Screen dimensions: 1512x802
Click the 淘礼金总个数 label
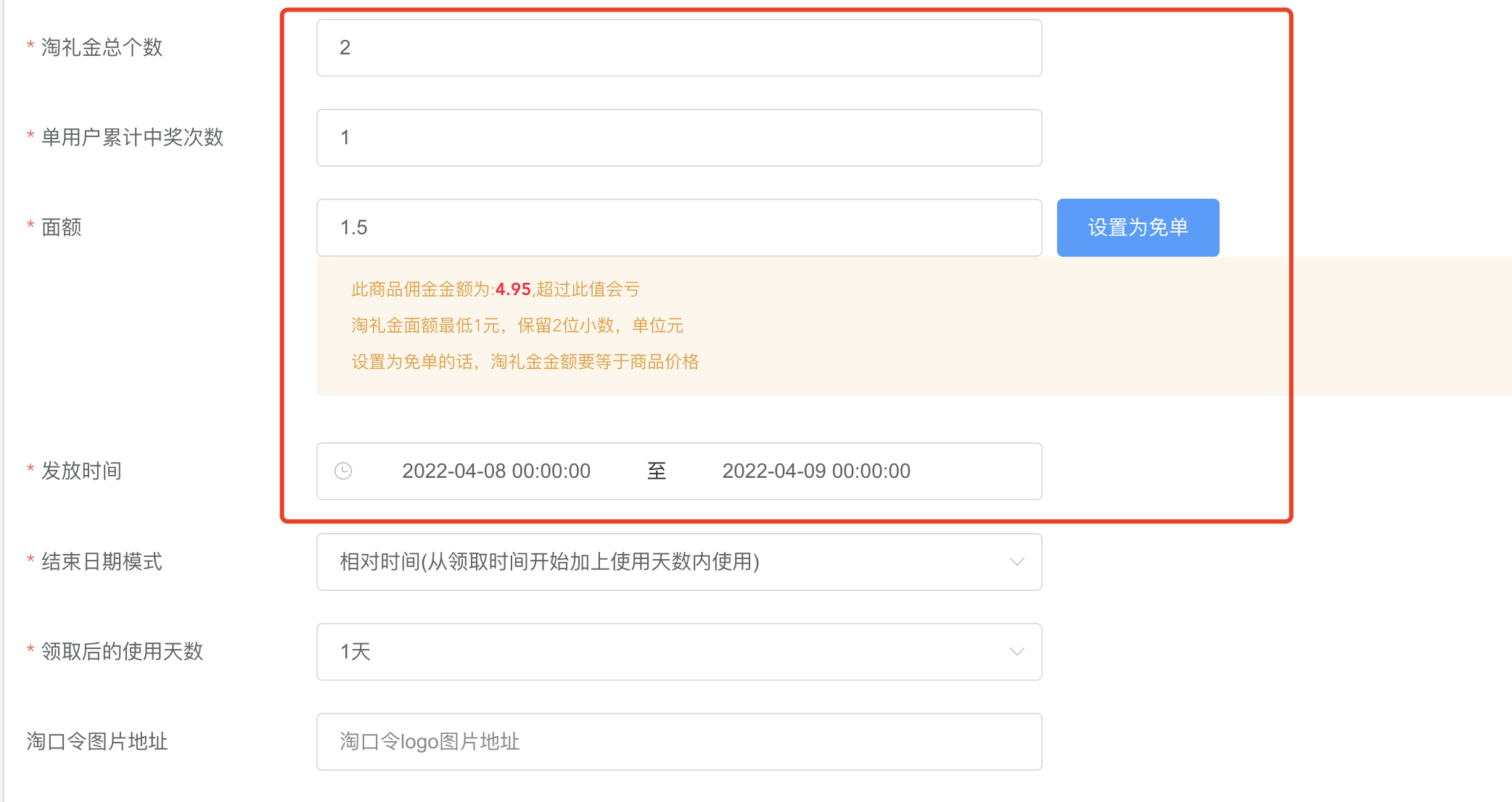pyautogui.click(x=102, y=48)
